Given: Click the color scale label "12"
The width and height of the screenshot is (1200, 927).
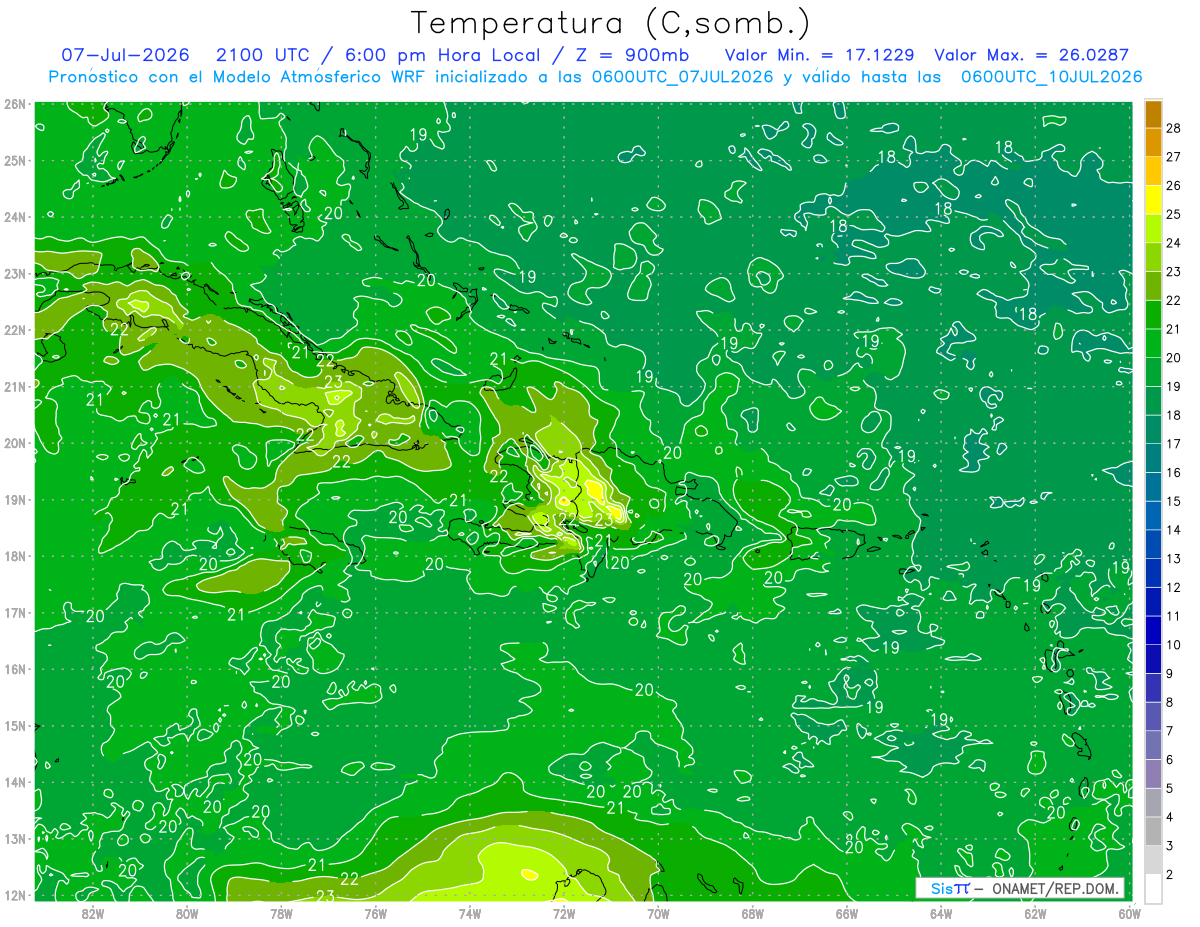Looking at the screenshot, I should coord(1173,587).
